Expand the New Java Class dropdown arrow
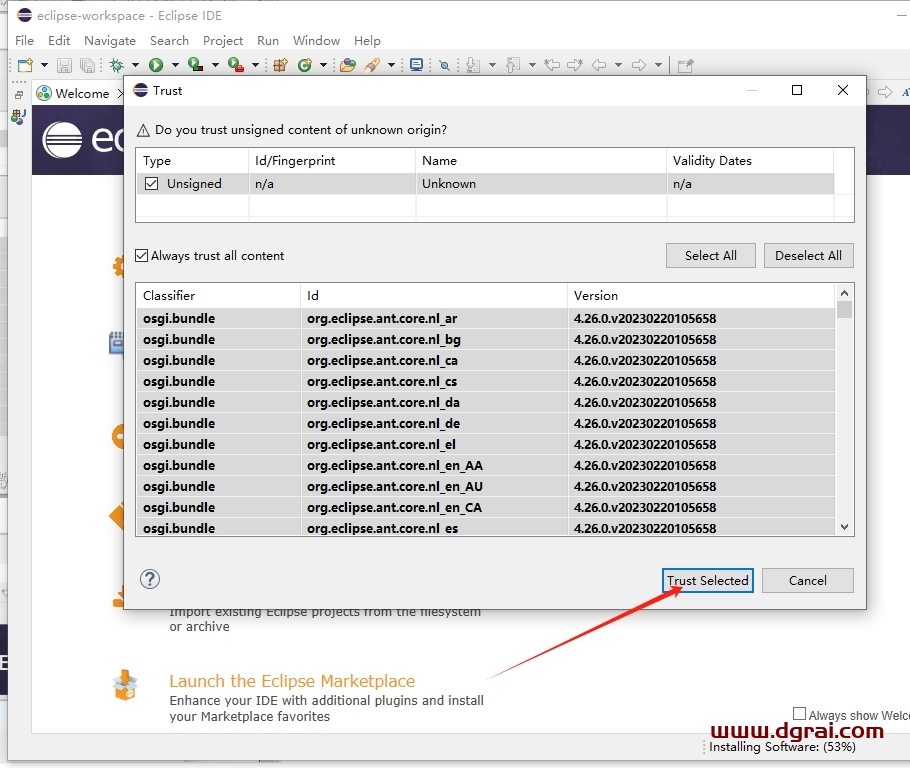This screenshot has height=768, width=910. click(x=323, y=65)
